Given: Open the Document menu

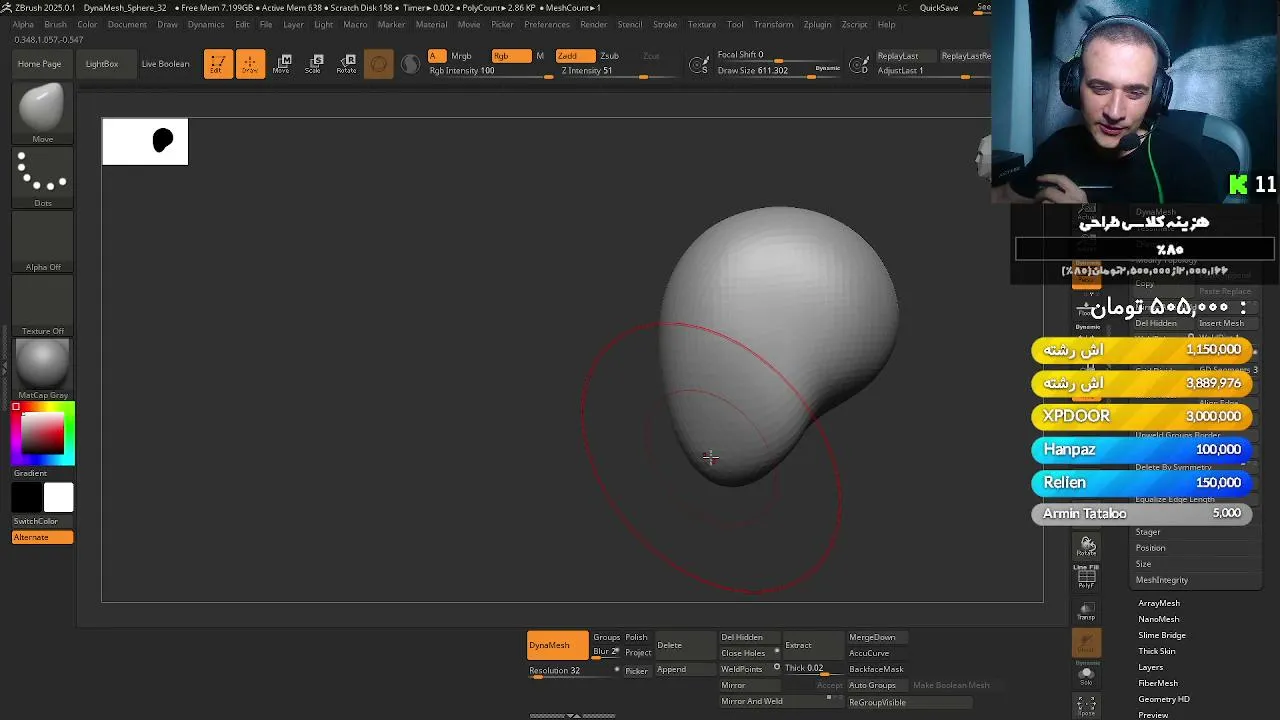Looking at the screenshot, I should [x=127, y=24].
